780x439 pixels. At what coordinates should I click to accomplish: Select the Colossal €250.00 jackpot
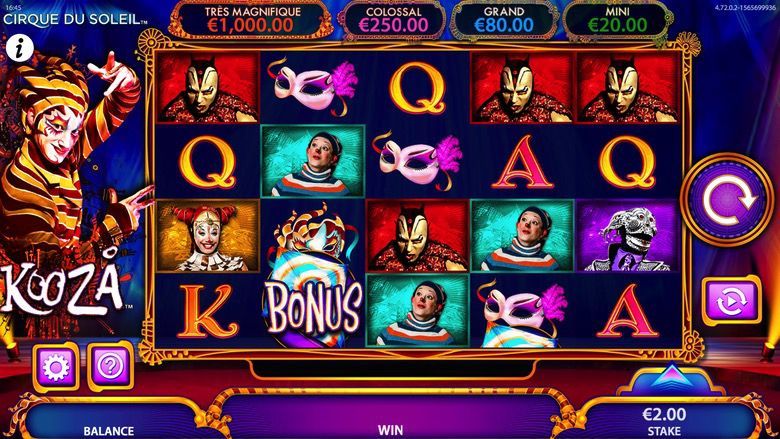pos(393,20)
